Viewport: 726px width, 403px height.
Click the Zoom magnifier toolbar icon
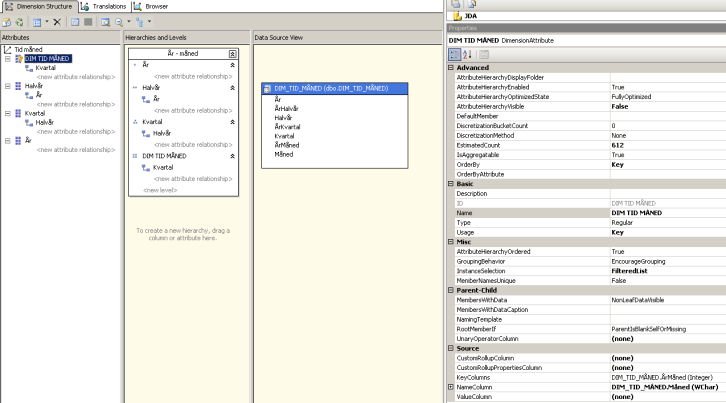pos(119,22)
